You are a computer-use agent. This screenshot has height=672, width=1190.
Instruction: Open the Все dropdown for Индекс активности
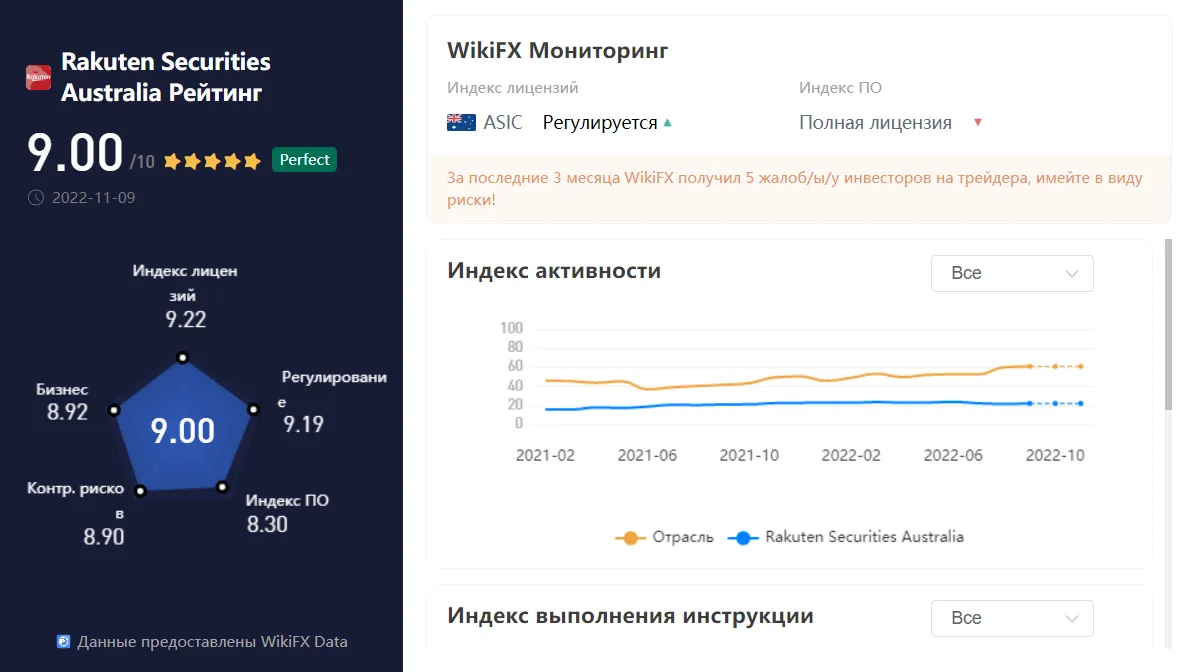1012,273
